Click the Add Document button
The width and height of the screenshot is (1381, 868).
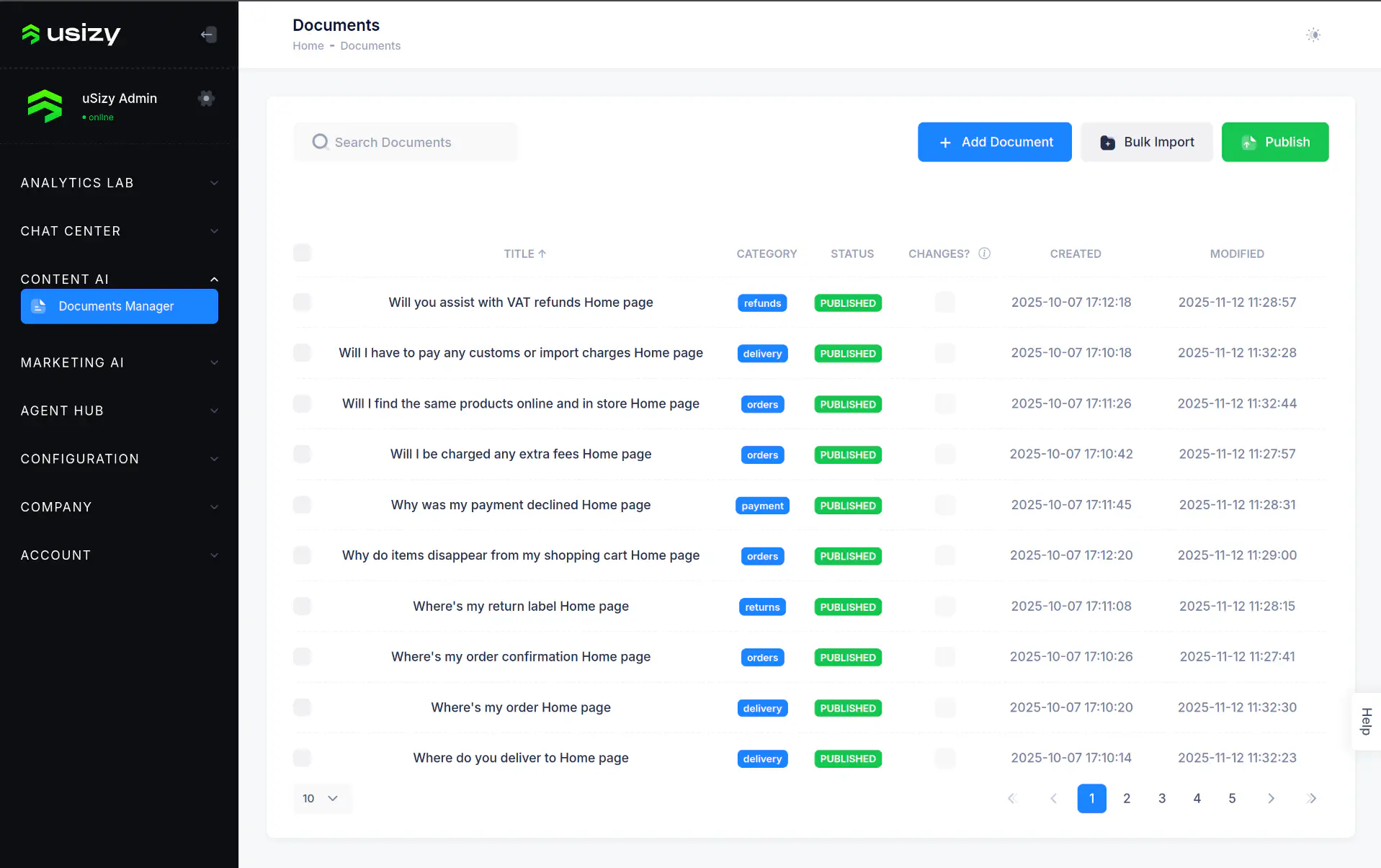click(994, 142)
